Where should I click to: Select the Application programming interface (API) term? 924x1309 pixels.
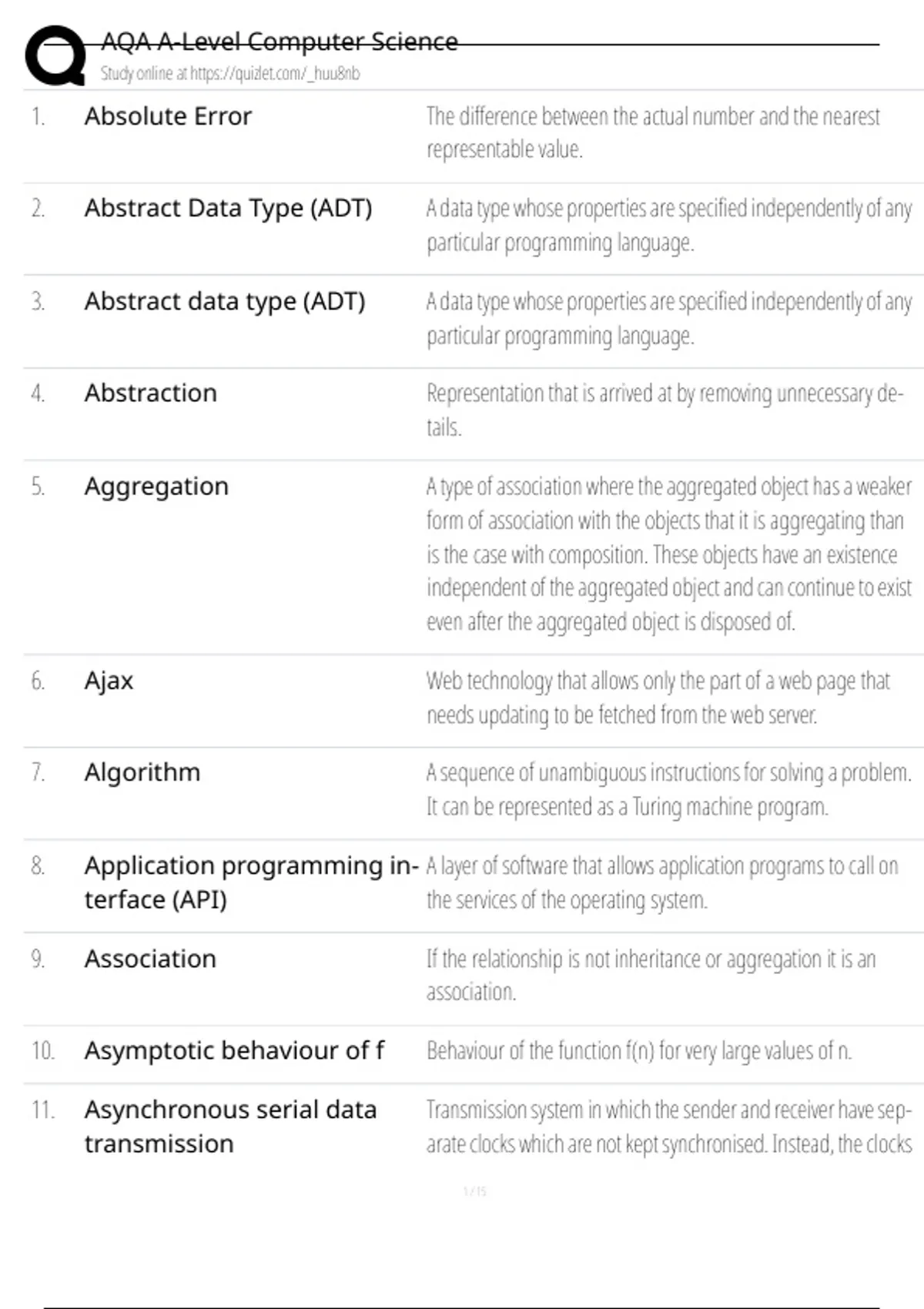click(250, 882)
